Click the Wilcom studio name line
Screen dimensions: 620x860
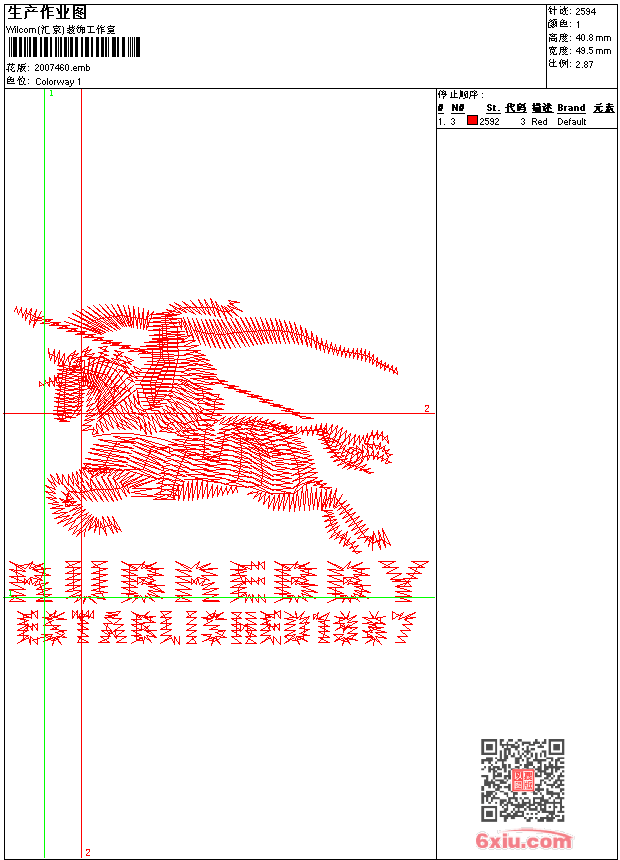(x=61, y=30)
